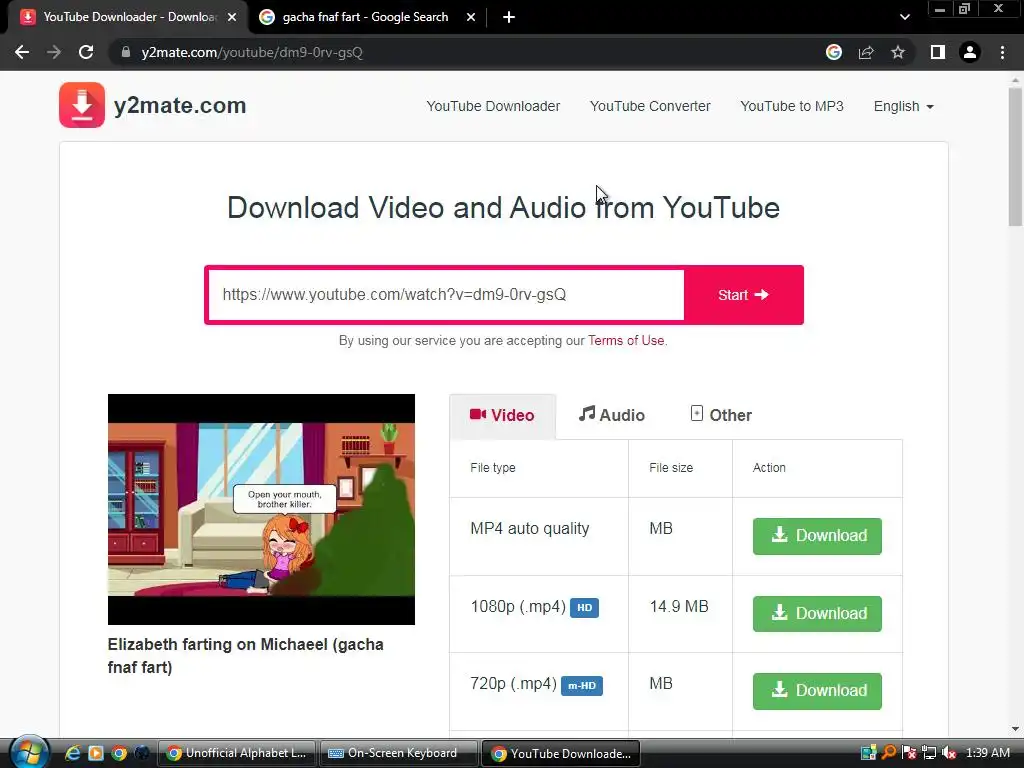The image size is (1024, 768).
Task: Click the YouTube Downloade... taskbar button
Action: pos(560,753)
